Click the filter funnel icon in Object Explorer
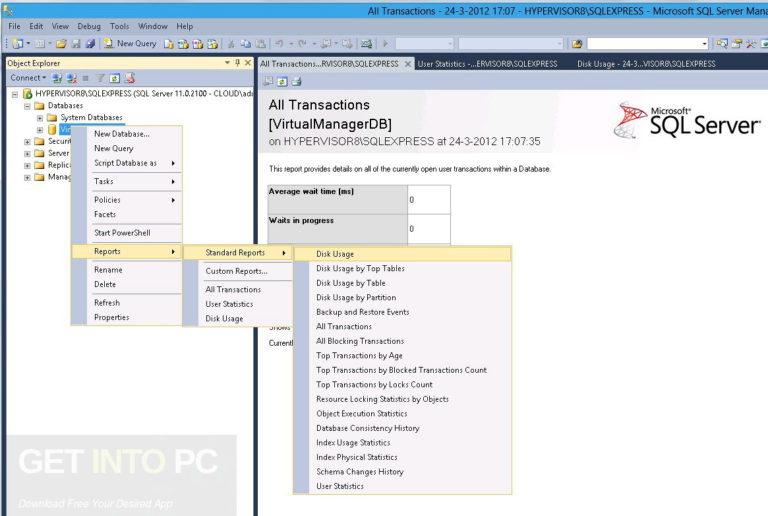 [x=100, y=78]
